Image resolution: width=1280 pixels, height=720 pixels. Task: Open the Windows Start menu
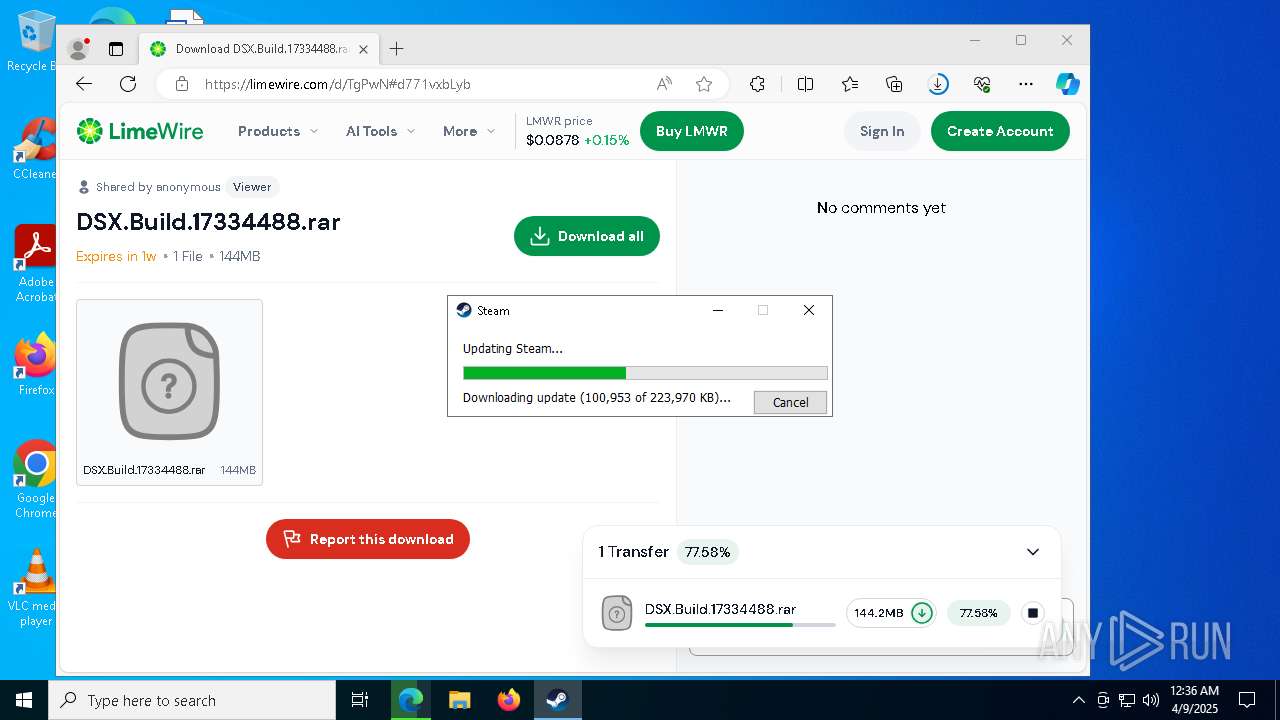(24, 700)
